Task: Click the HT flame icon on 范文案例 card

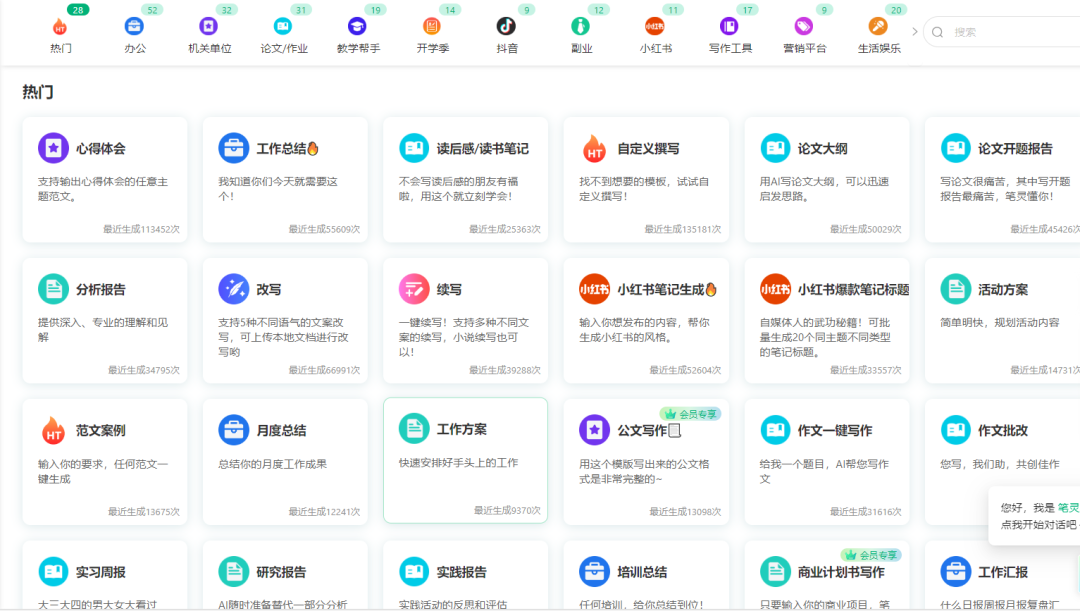Action: (52, 429)
